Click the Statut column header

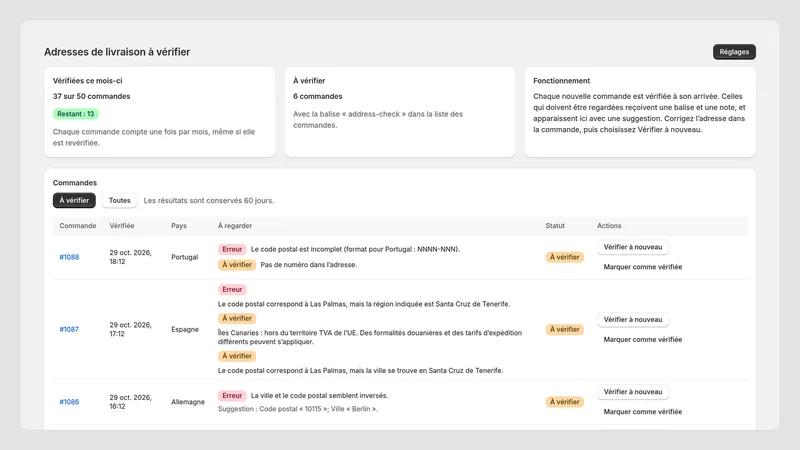pyautogui.click(x=555, y=226)
